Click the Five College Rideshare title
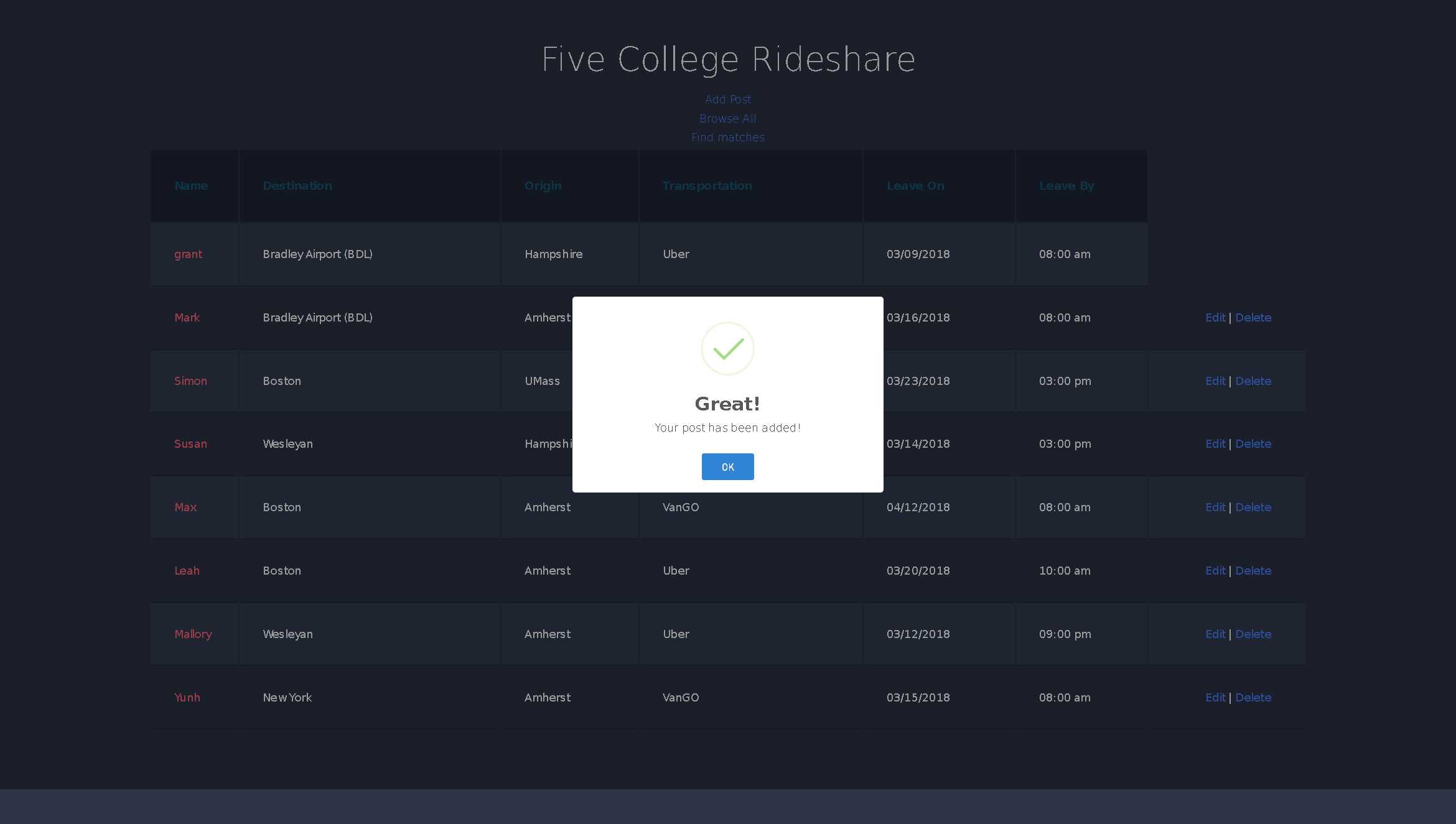 pos(727,58)
